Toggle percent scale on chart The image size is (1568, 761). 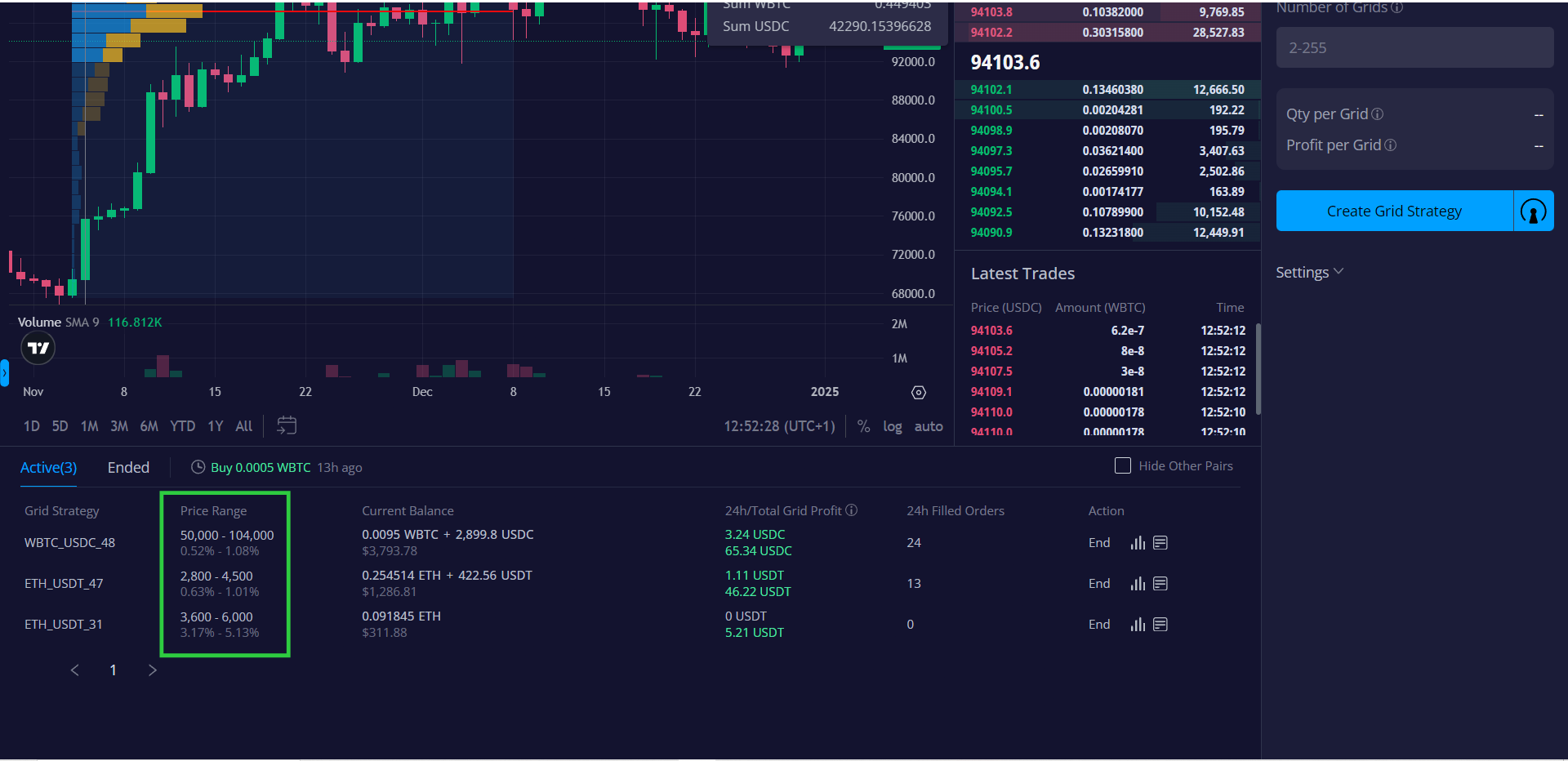(x=863, y=426)
